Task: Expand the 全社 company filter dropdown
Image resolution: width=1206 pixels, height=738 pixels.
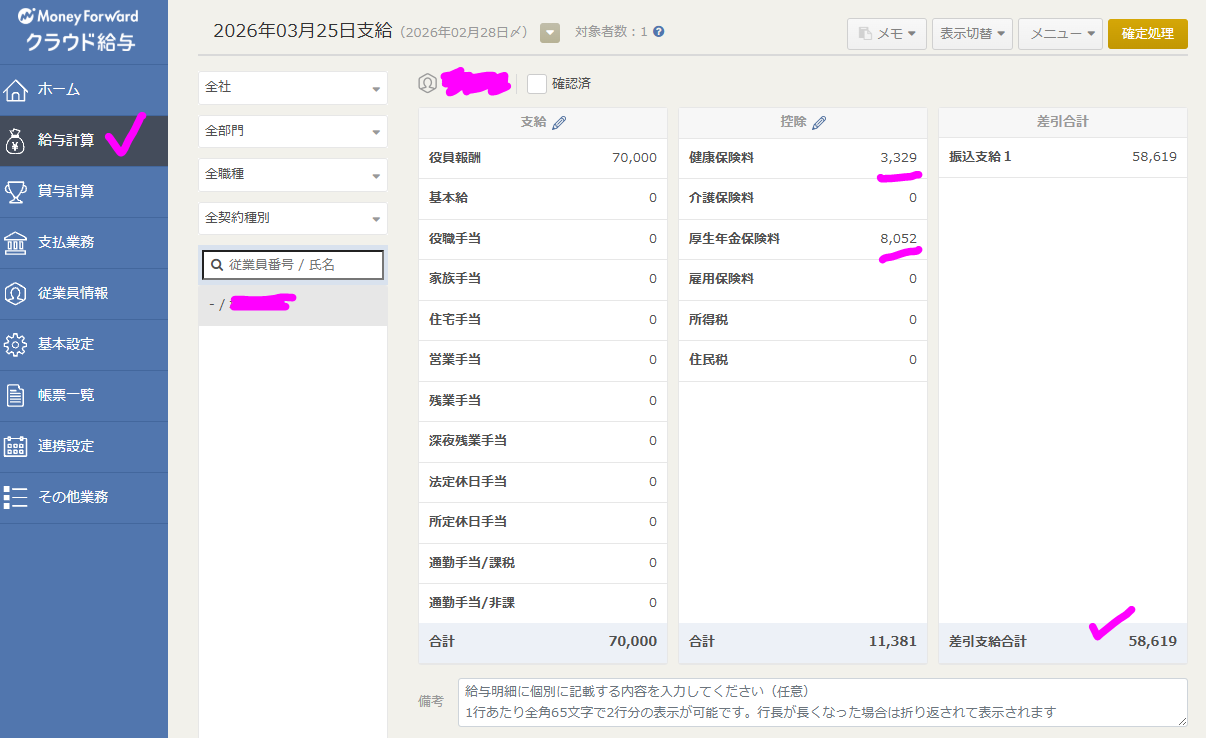Action: (x=292, y=88)
